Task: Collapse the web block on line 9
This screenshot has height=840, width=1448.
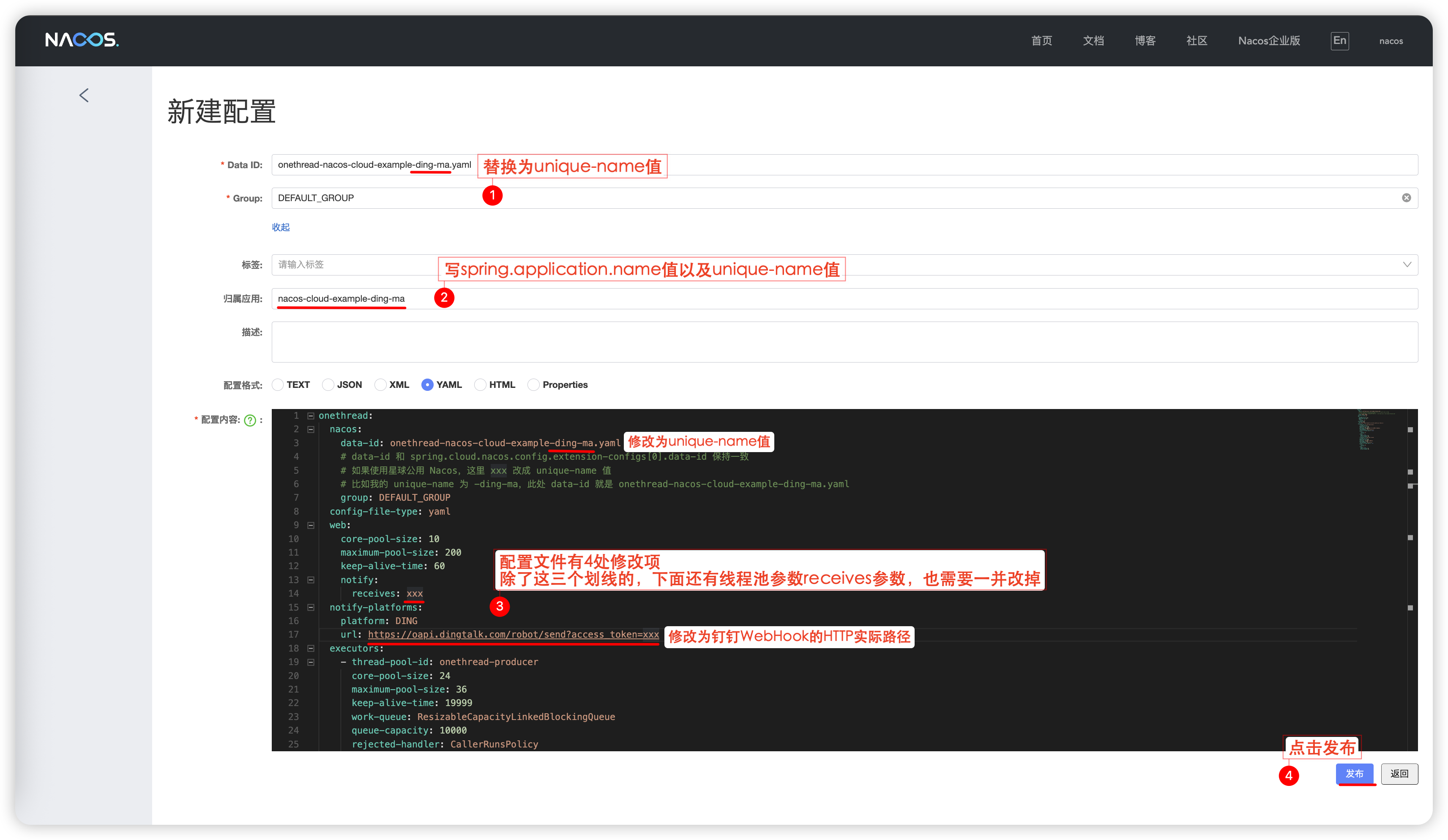Action: point(311,525)
